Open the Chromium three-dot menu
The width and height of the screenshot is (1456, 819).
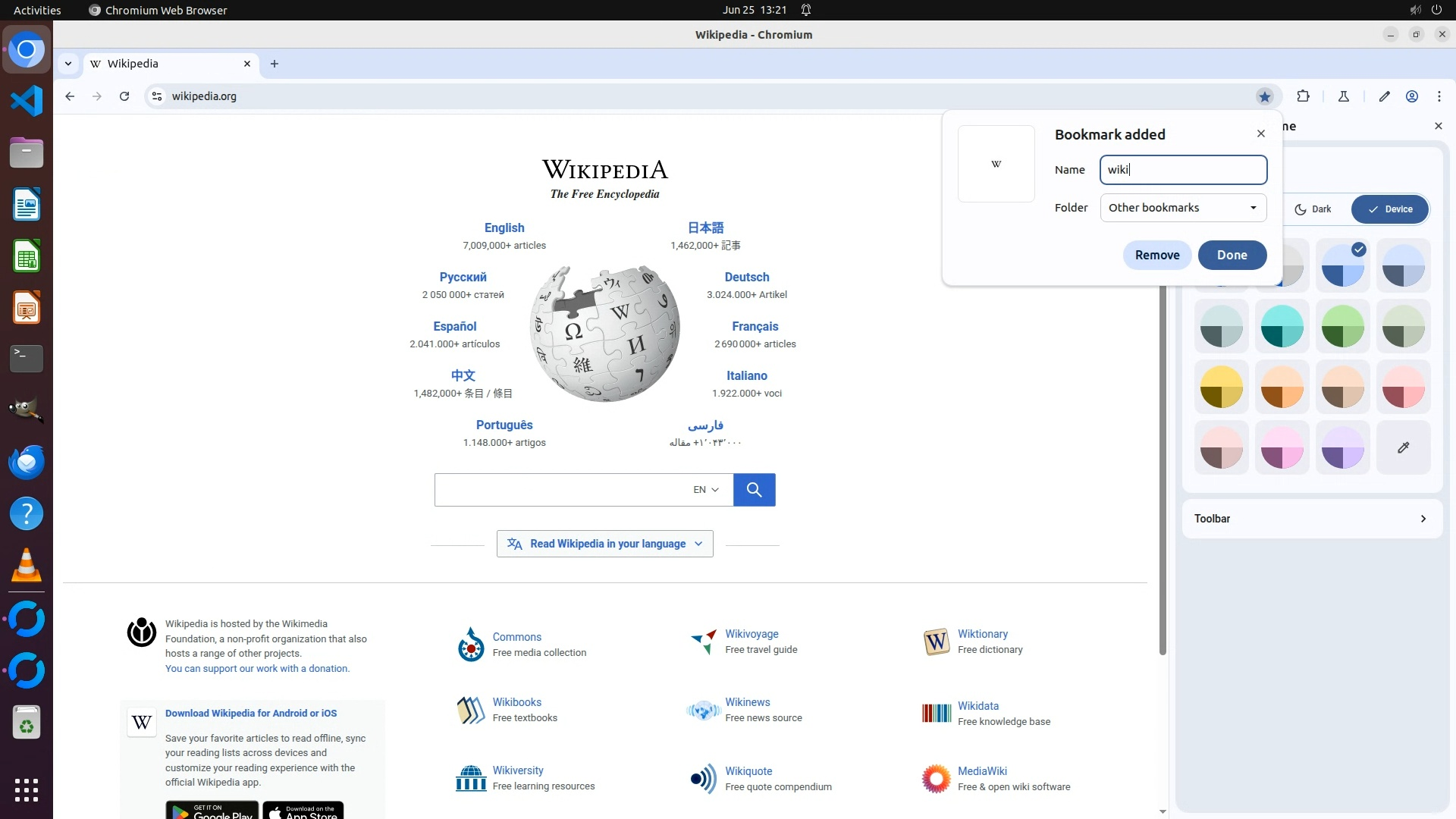point(1439,96)
